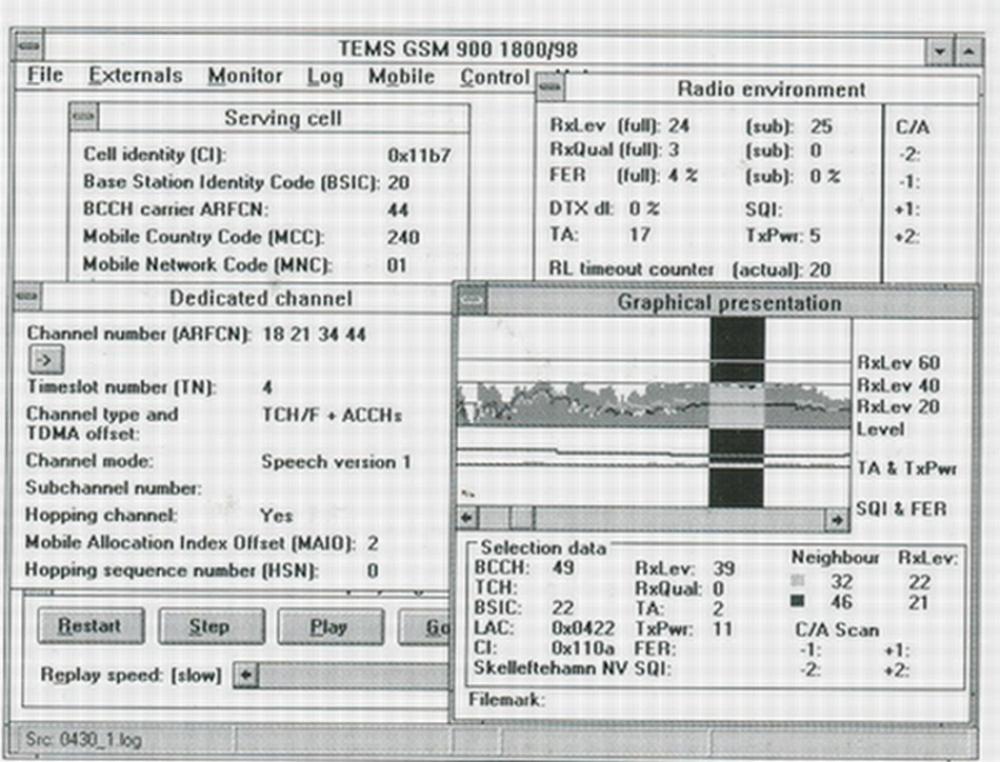The height and width of the screenshot is (762, 1000).
Task: Click the Speech version 1 channel mode
Action: point(336,462)
